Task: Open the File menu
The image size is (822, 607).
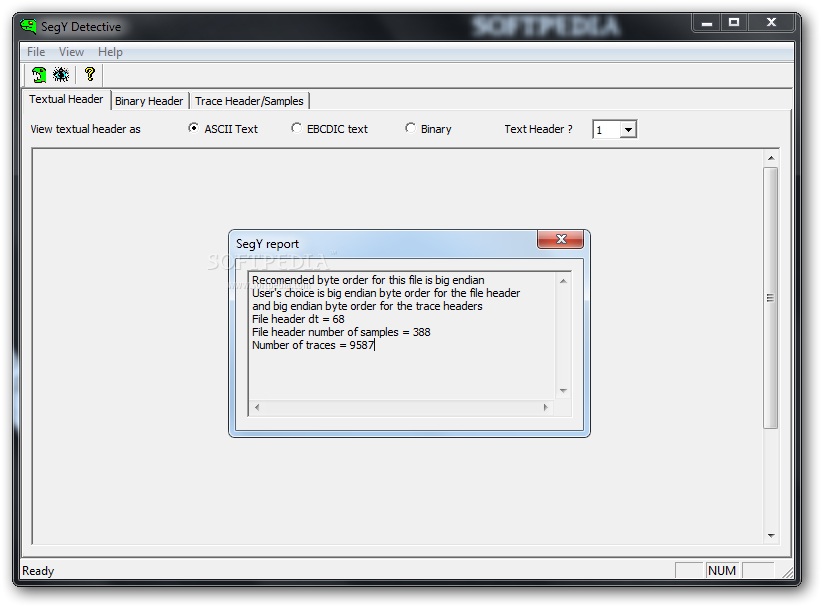Action: click(36, 52)
